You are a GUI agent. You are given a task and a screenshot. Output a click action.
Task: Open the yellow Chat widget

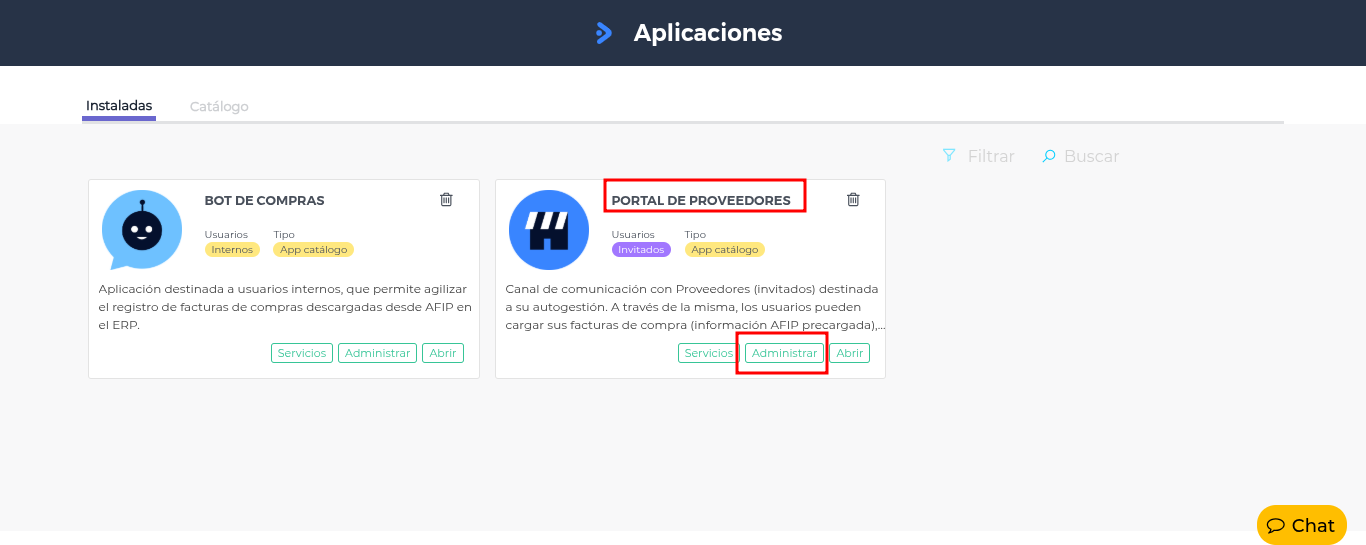(x=1301, y=525)
